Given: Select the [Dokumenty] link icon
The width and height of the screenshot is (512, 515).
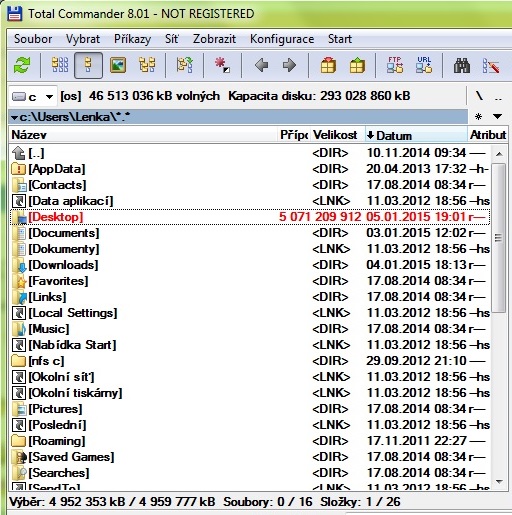Looking at the screenshot, I should click(19, 249).
